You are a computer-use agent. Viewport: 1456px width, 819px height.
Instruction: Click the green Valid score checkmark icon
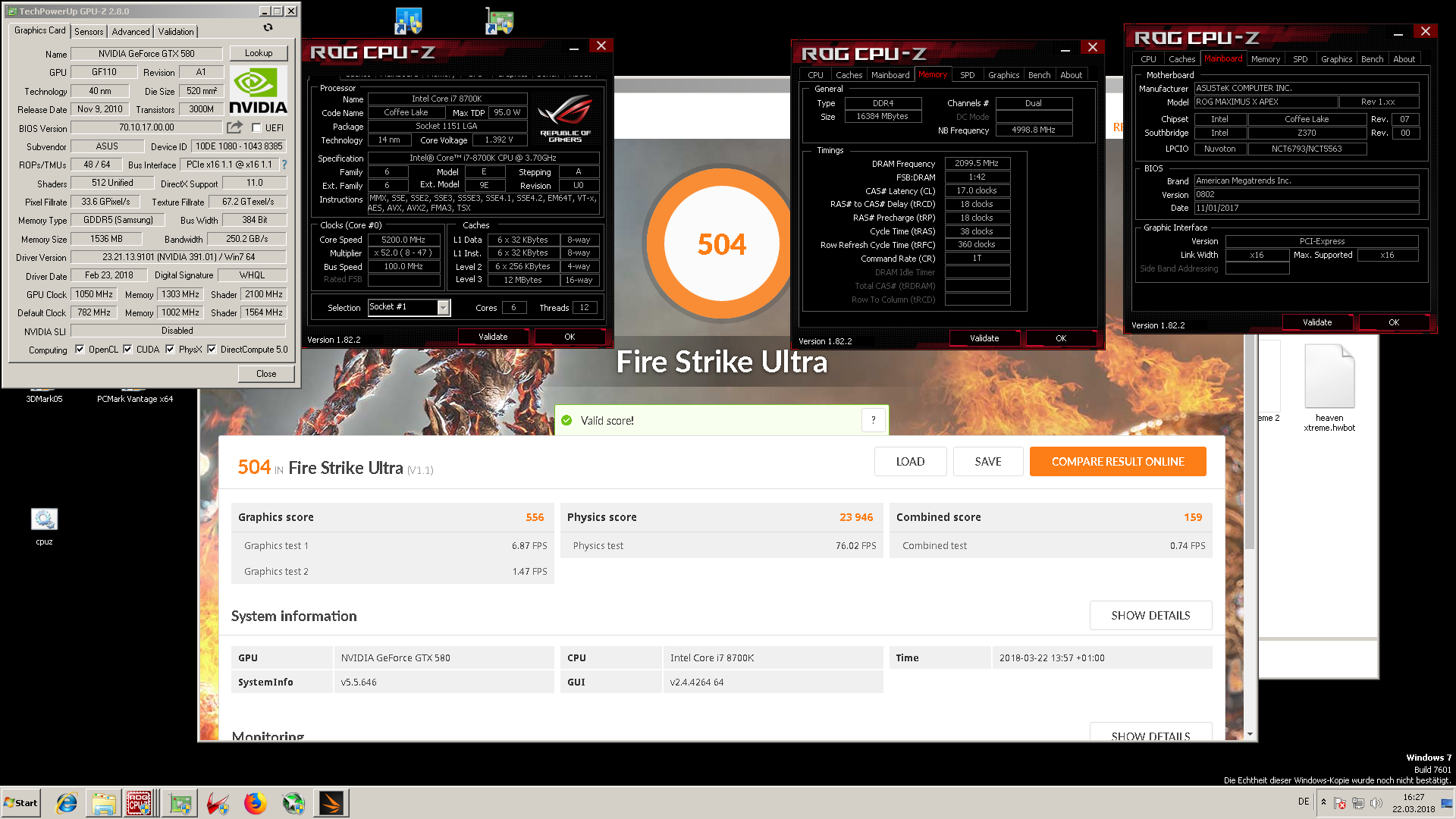pos(566,420)
